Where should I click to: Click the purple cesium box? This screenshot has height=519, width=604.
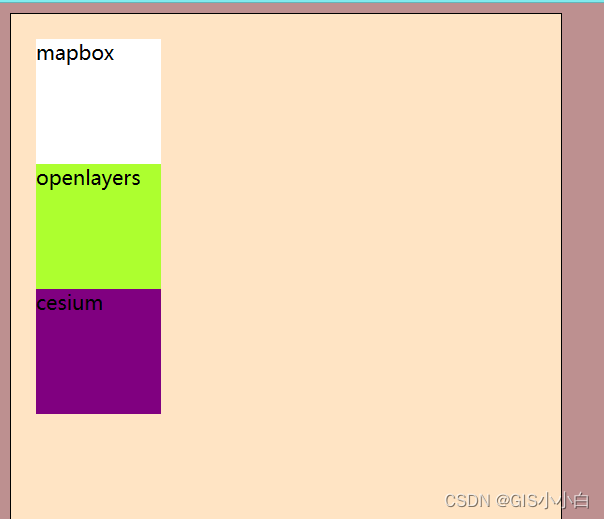coord(98,351)
